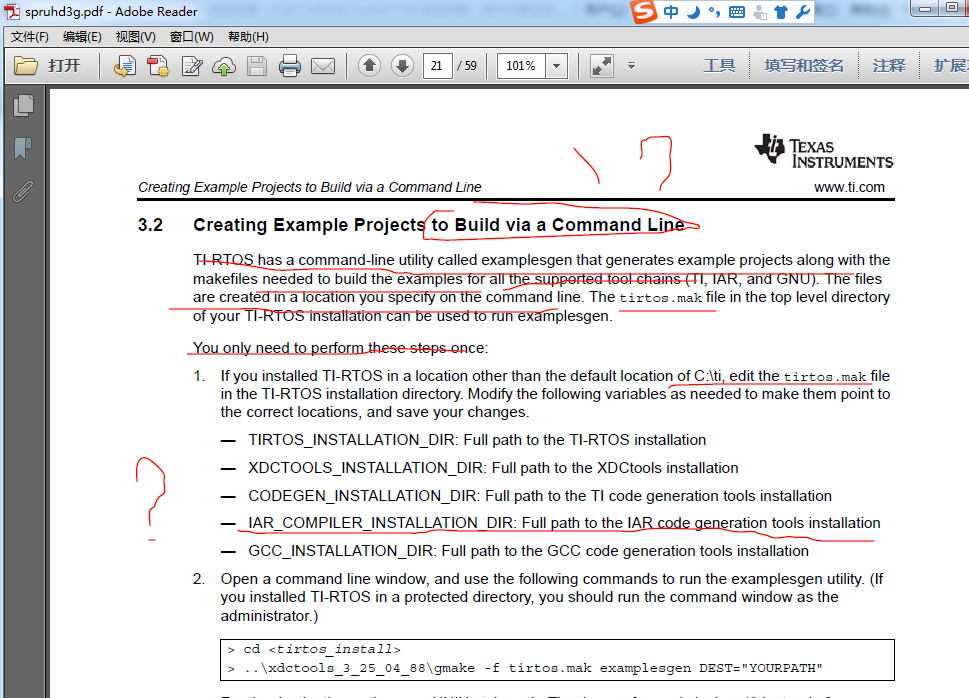Click the 打开 (Open) text button

tap(64, 66)
